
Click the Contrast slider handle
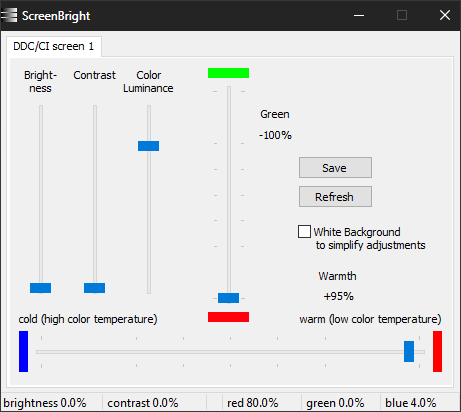(94, 288)
